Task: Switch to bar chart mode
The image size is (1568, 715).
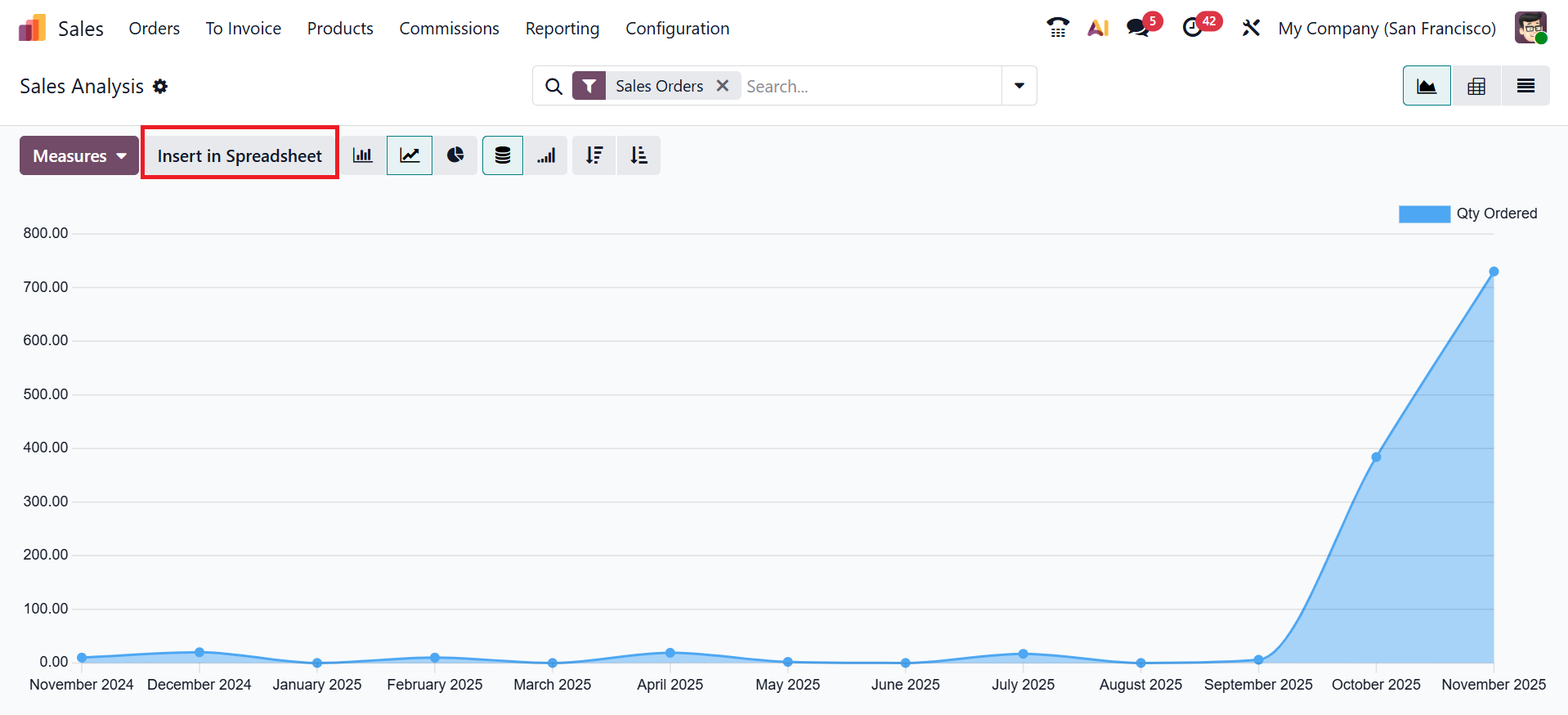Action: click(x=362, y=155)
